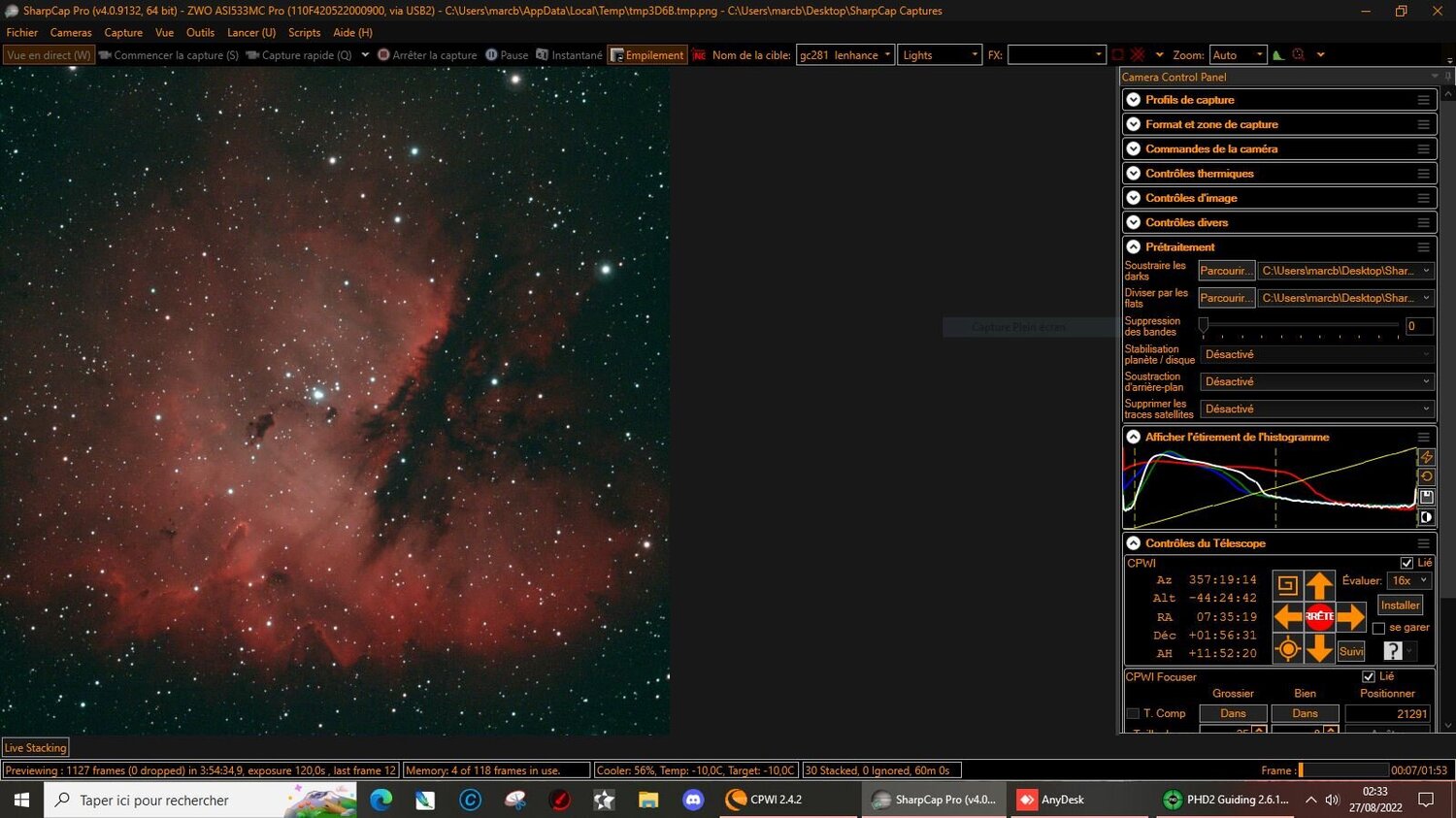Uncheck Lié next to CPWI
This screenshot has height=818, width=1456.
[x=1406, y=564]
